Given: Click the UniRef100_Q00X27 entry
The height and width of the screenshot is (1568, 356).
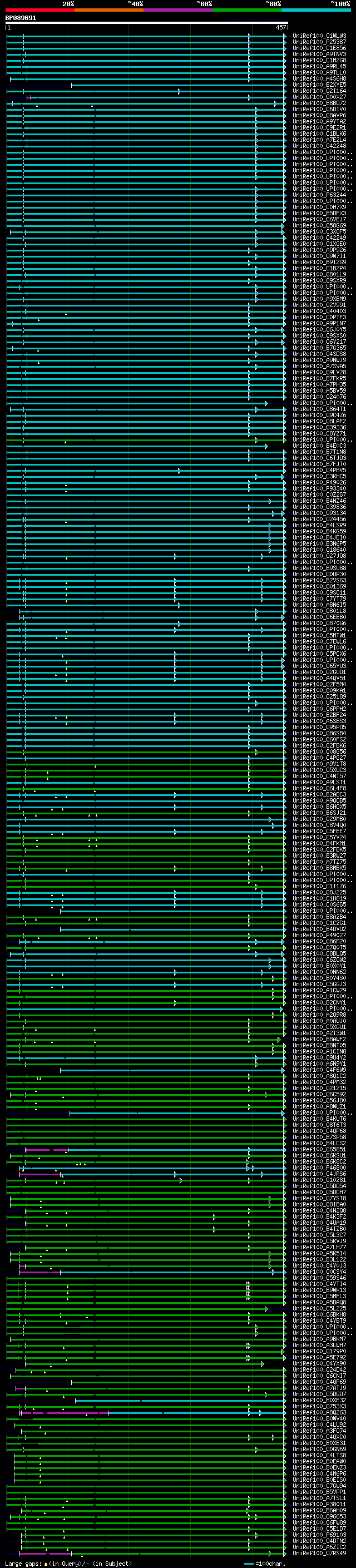Looking at the screenshot, I should click(x=319, y=97).
